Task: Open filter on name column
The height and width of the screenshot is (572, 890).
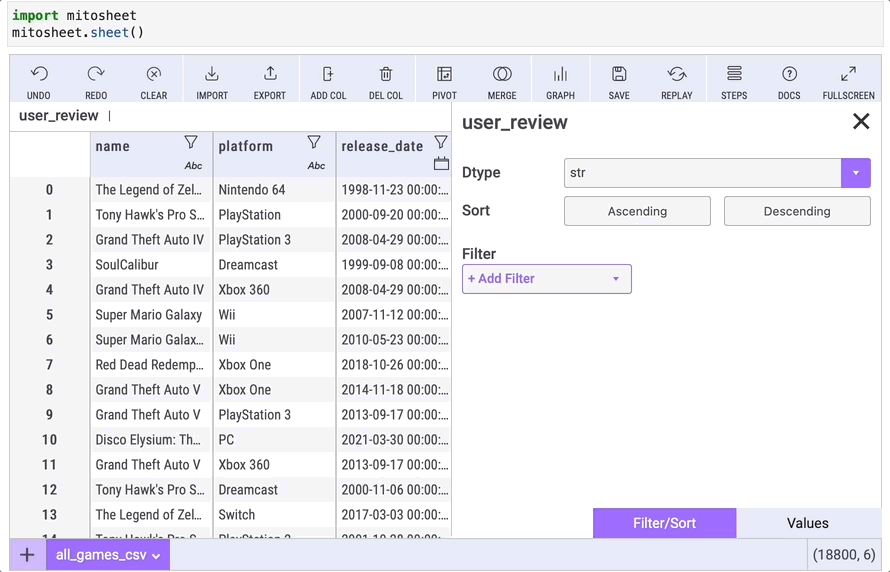Action: click(x=191, y=143)
